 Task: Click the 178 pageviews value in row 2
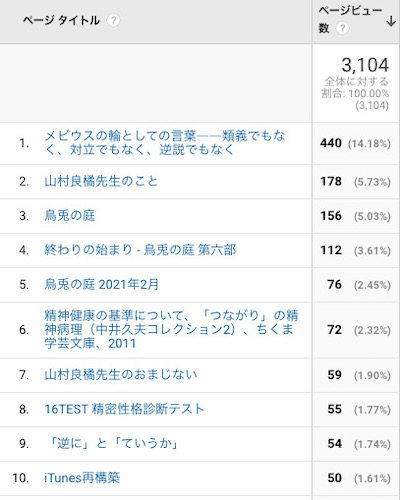(x=331, y=181)
